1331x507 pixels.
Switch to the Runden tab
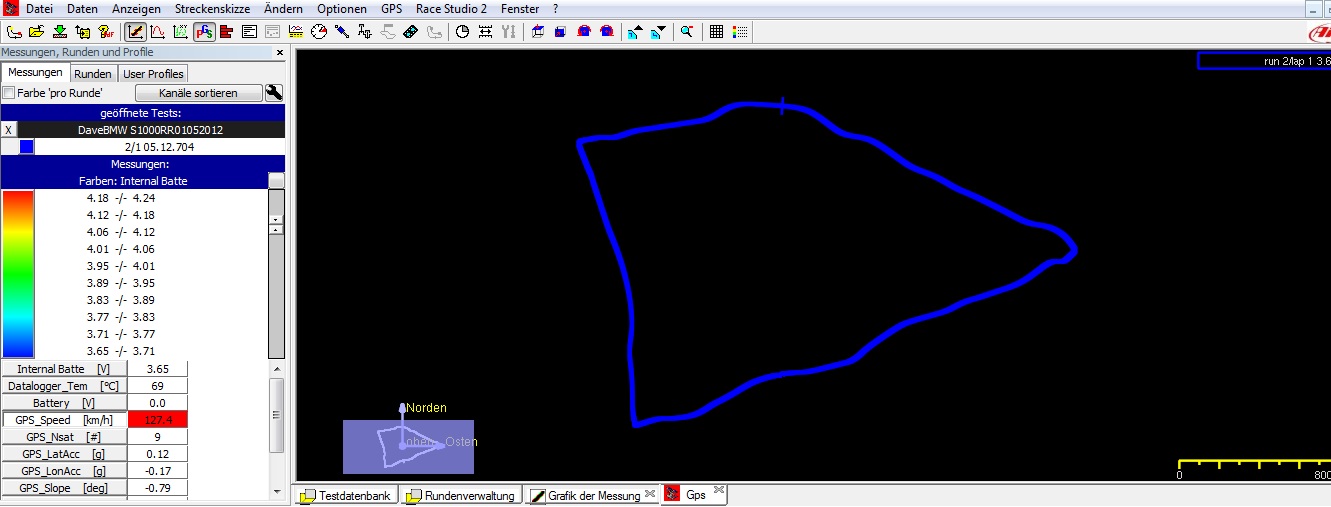(93, 74)
